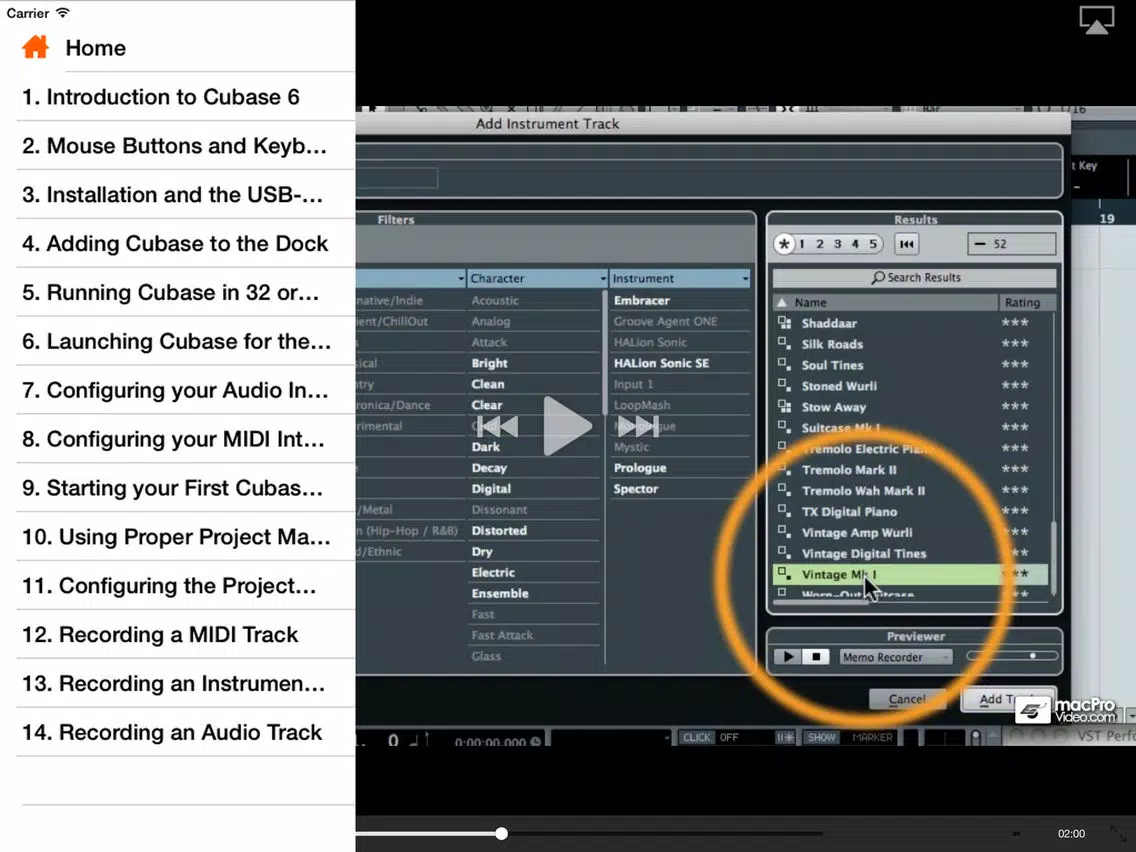Image resolution: width=1136 pixels, height=852 pixels.
Task: Toggle the SHOW marker button
Action: pyautogui.click(x=822, y=738)
